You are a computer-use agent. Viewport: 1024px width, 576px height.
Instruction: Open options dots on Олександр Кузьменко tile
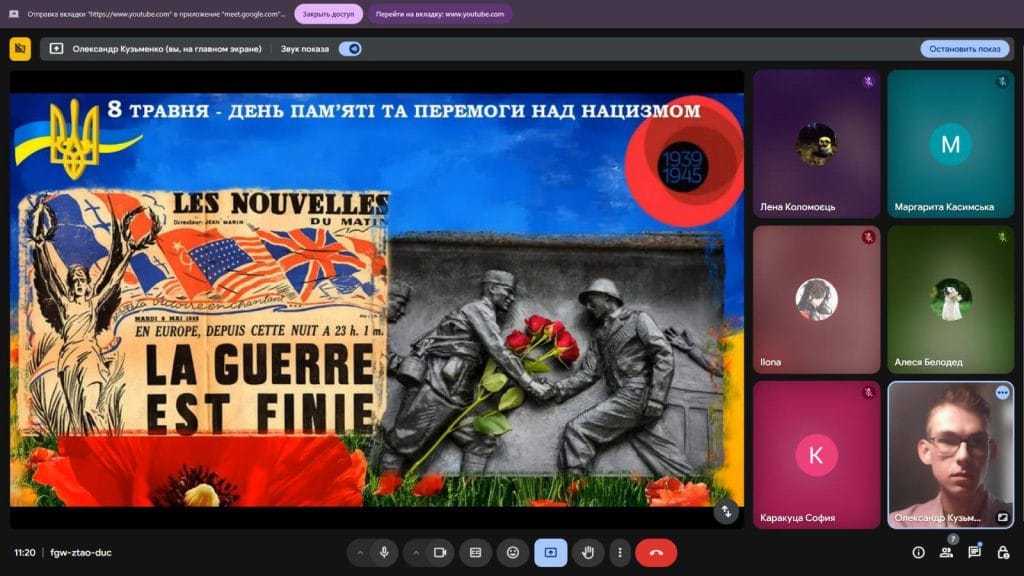pos(1002,392)
